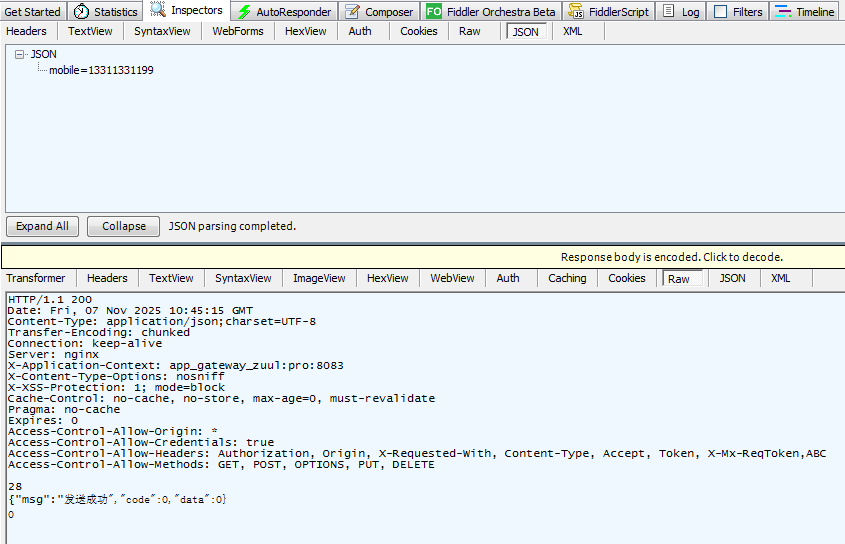Click the HTTP/1.1 200 status line
Viewport: 845px width, 544px height.
point(50,299)
